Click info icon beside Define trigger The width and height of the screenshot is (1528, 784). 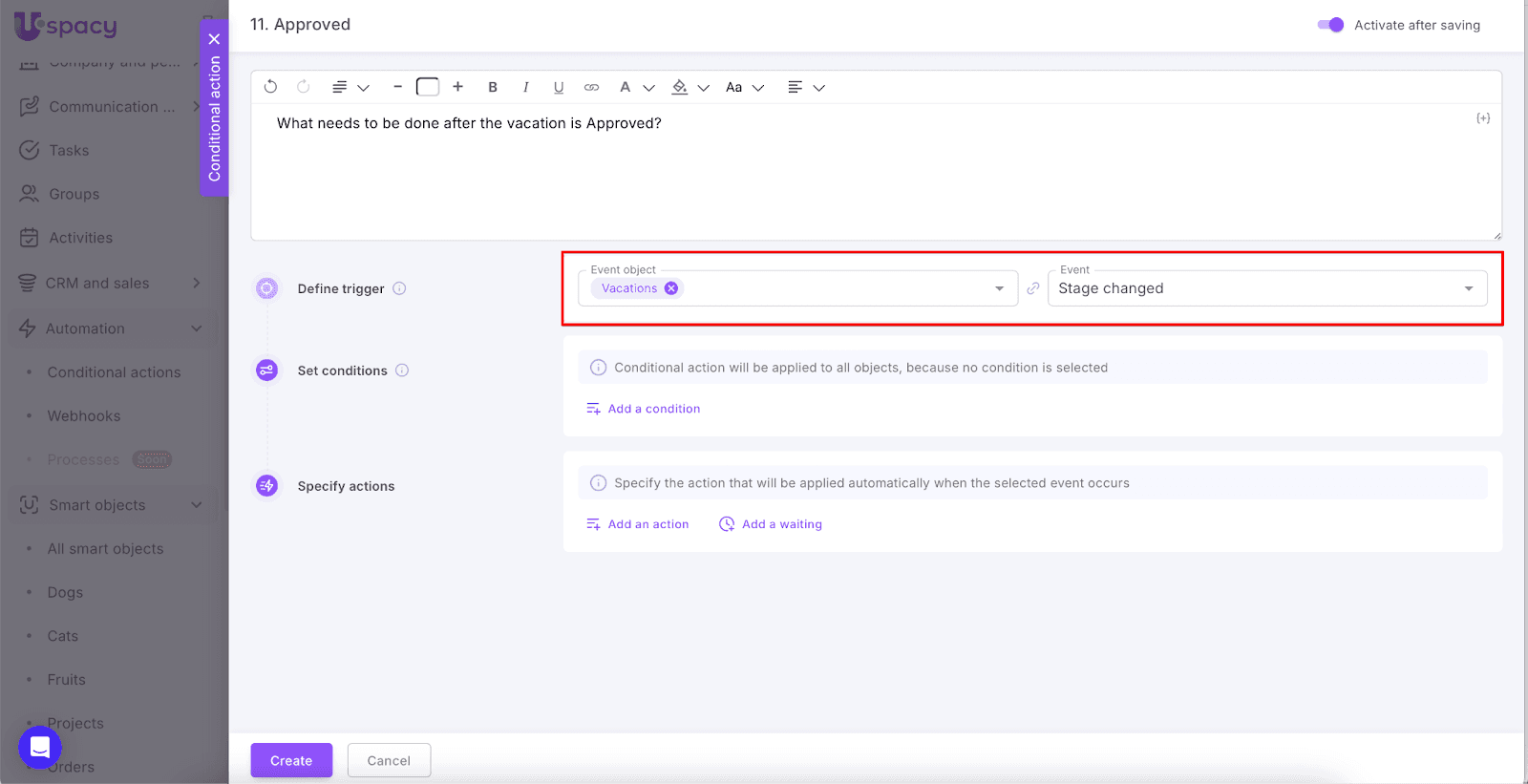(x=400, y=288)
